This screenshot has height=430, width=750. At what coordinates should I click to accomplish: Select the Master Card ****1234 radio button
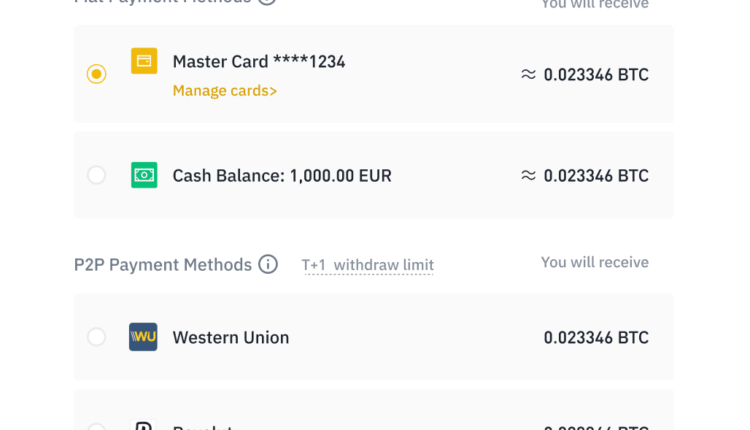96,74
